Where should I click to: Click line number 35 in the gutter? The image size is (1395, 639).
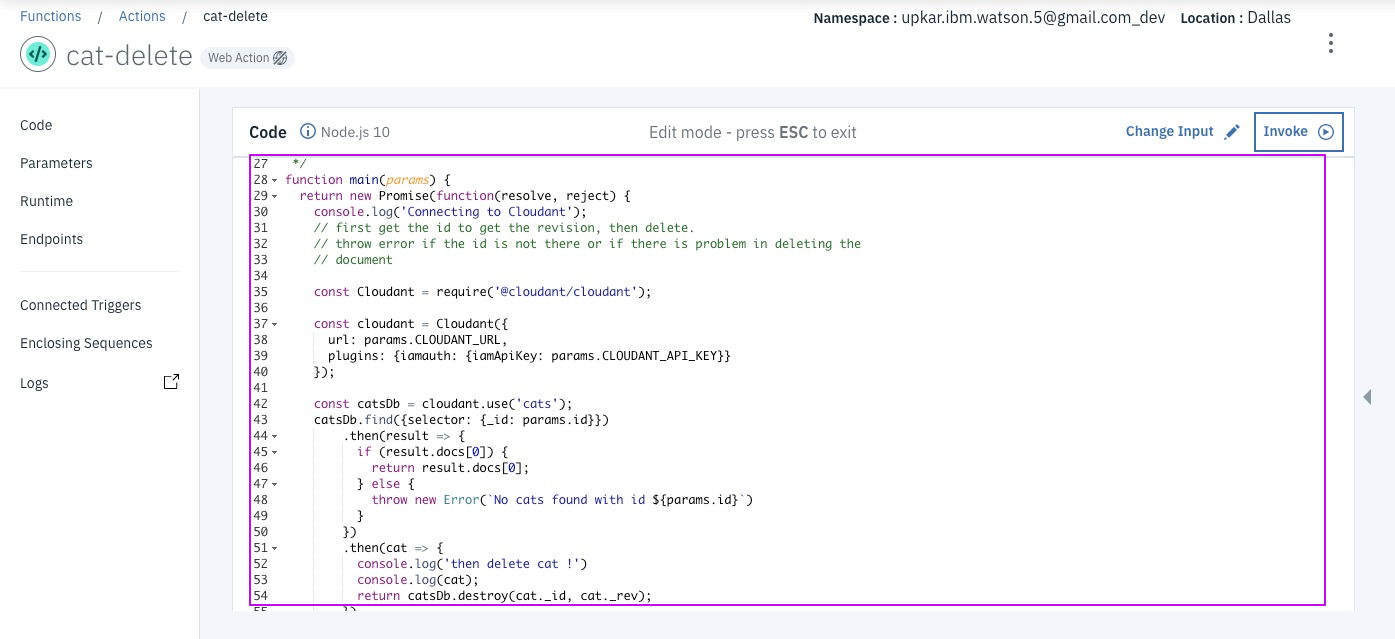260,292
